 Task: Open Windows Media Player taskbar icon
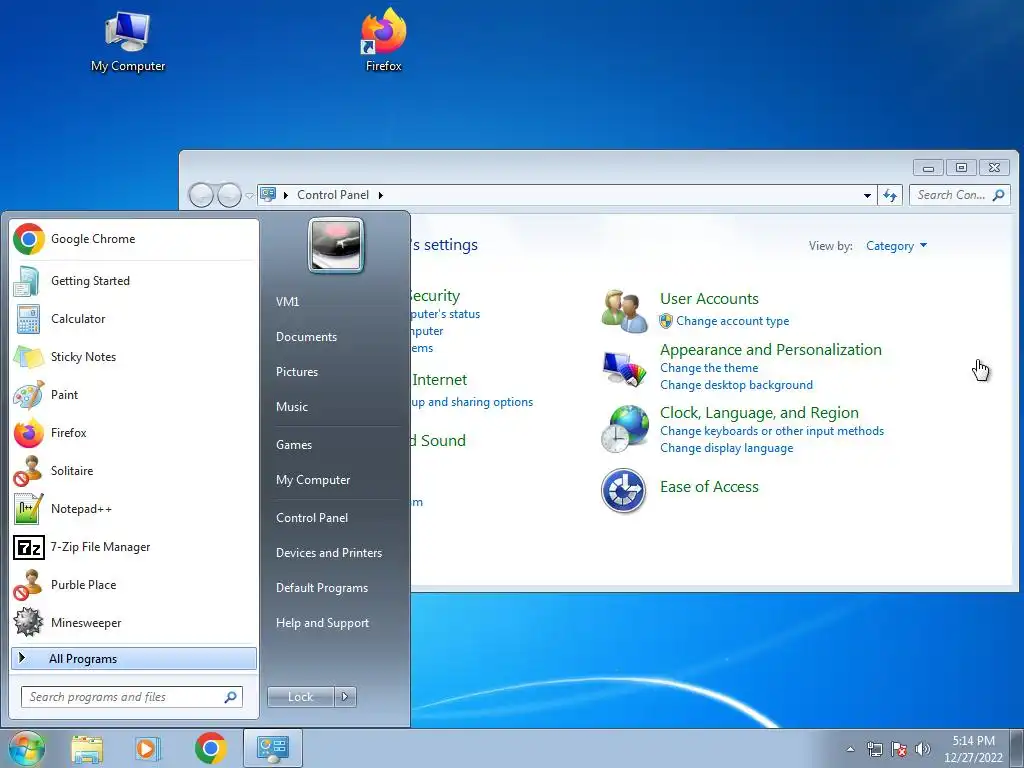pos(148,748)
